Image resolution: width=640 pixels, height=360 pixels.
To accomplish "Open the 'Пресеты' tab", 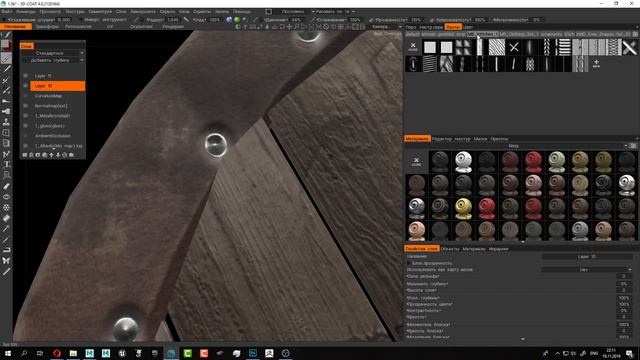I will (x=499, y=139).
